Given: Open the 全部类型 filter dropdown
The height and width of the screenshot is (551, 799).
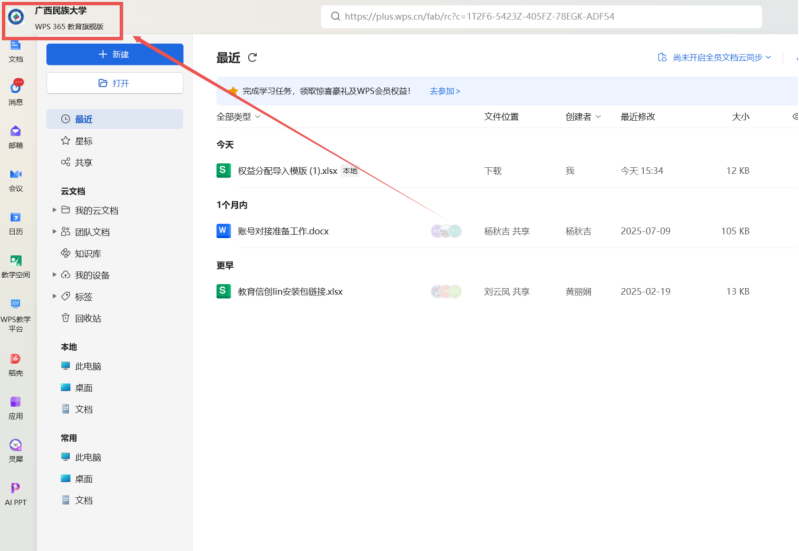Looking at the screenshot, I should [x=238, y=117].
